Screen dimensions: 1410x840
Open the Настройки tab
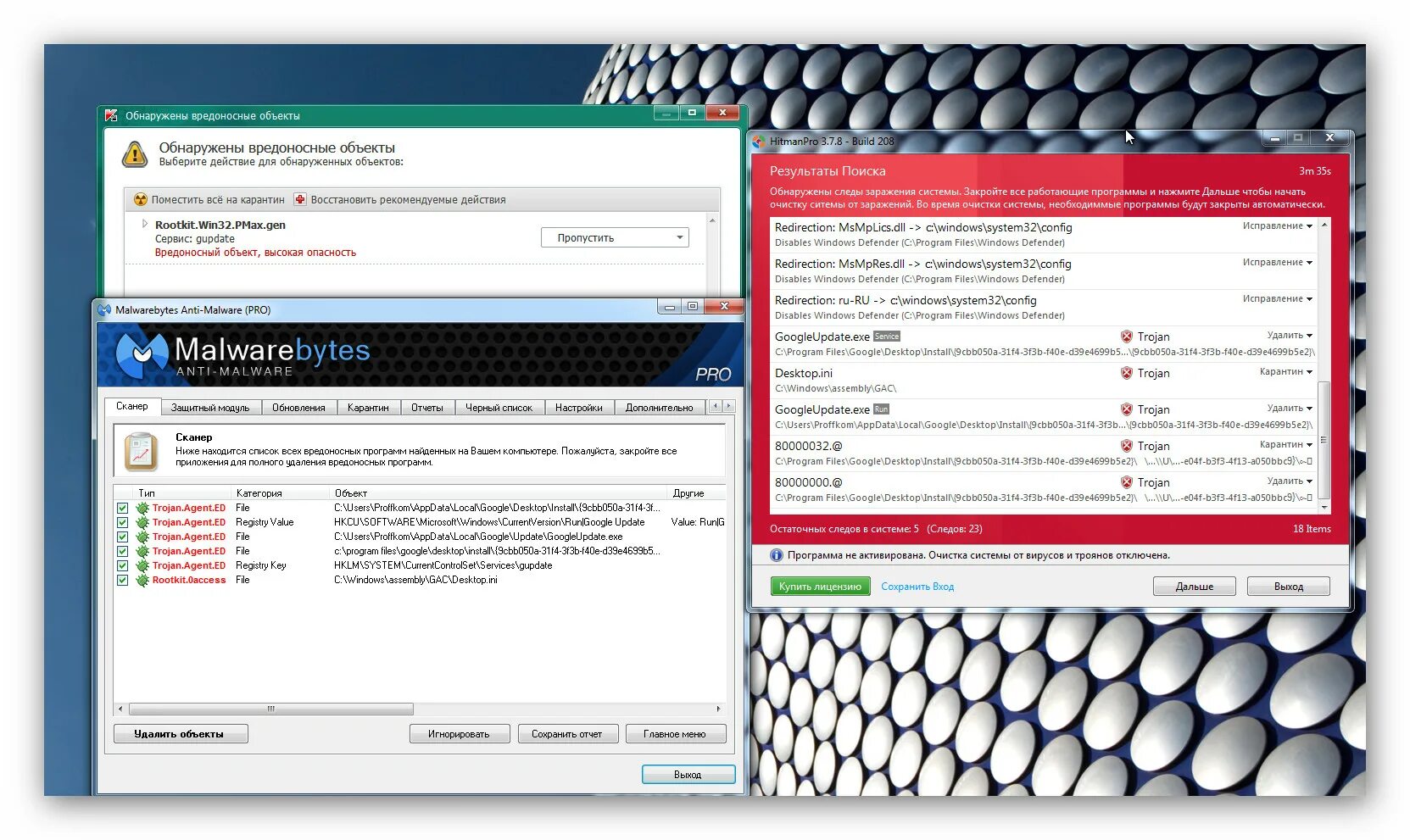[579, 408]
